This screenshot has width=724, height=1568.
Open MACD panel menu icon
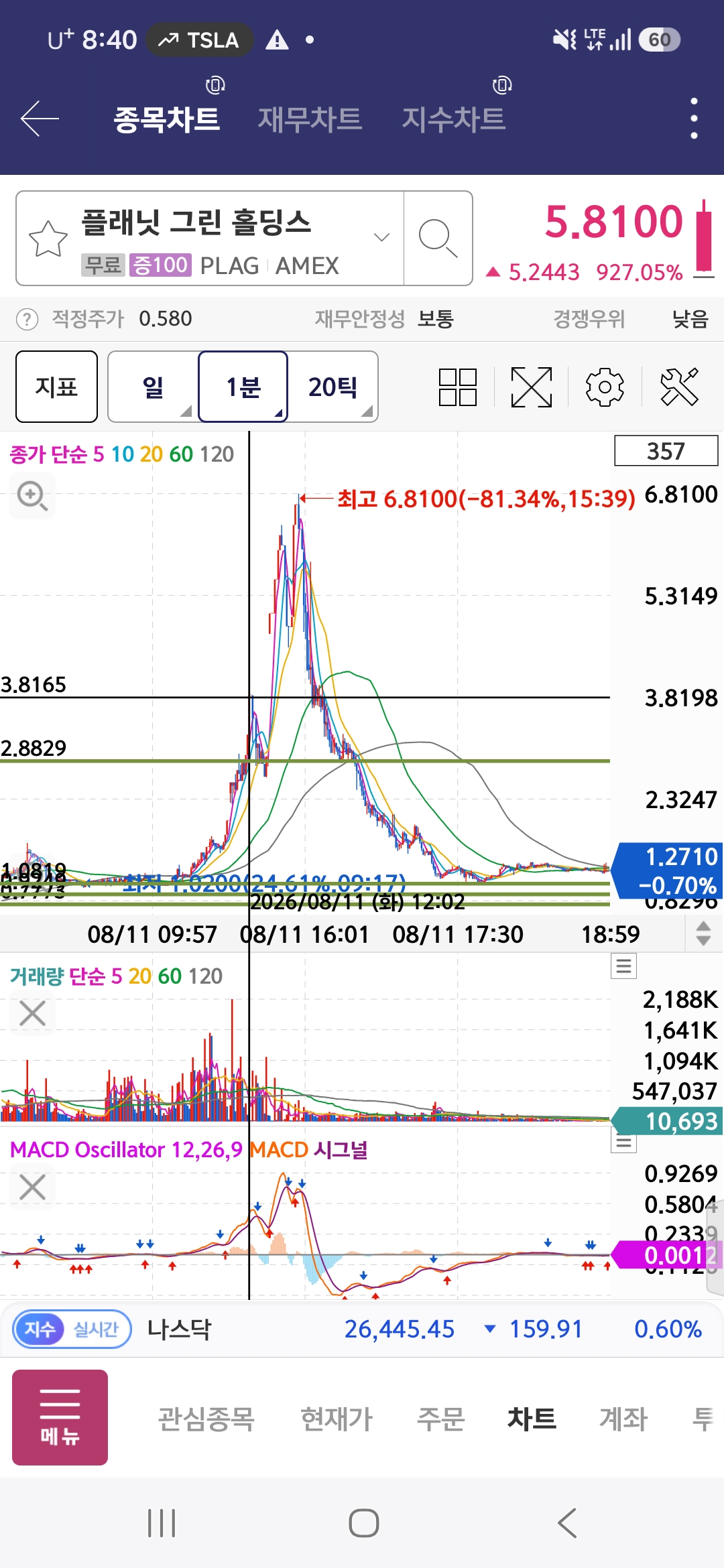(x=623, y=1141)
